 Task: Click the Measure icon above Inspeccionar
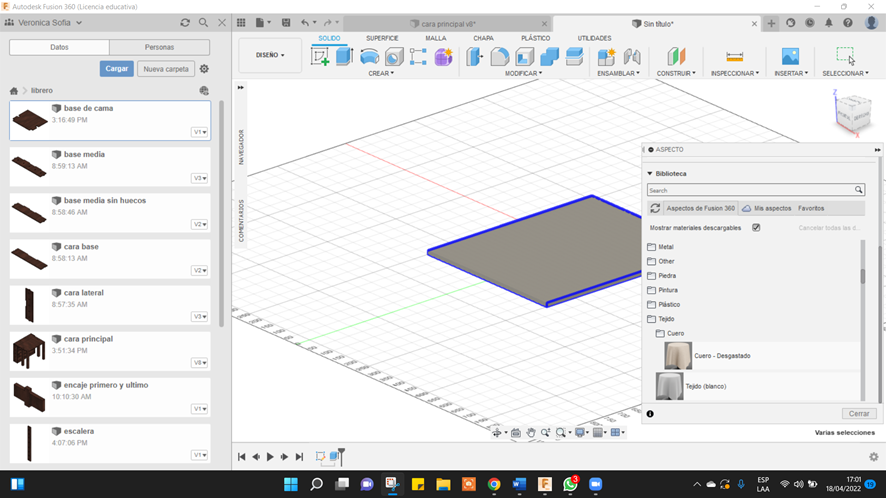pyautogui.click(x=734, y=57)
